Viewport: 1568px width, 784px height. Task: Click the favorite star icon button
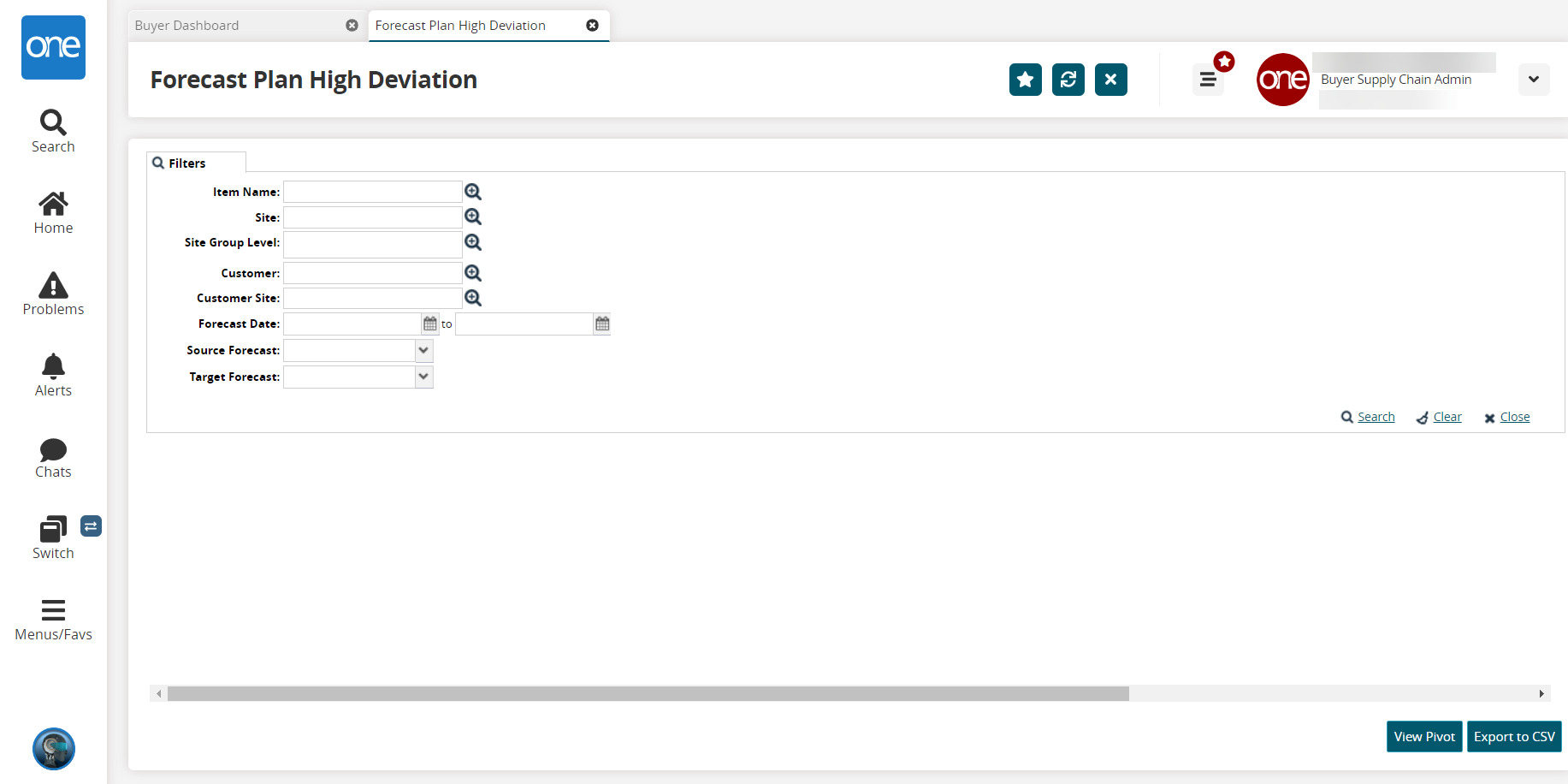(1025, 80)
